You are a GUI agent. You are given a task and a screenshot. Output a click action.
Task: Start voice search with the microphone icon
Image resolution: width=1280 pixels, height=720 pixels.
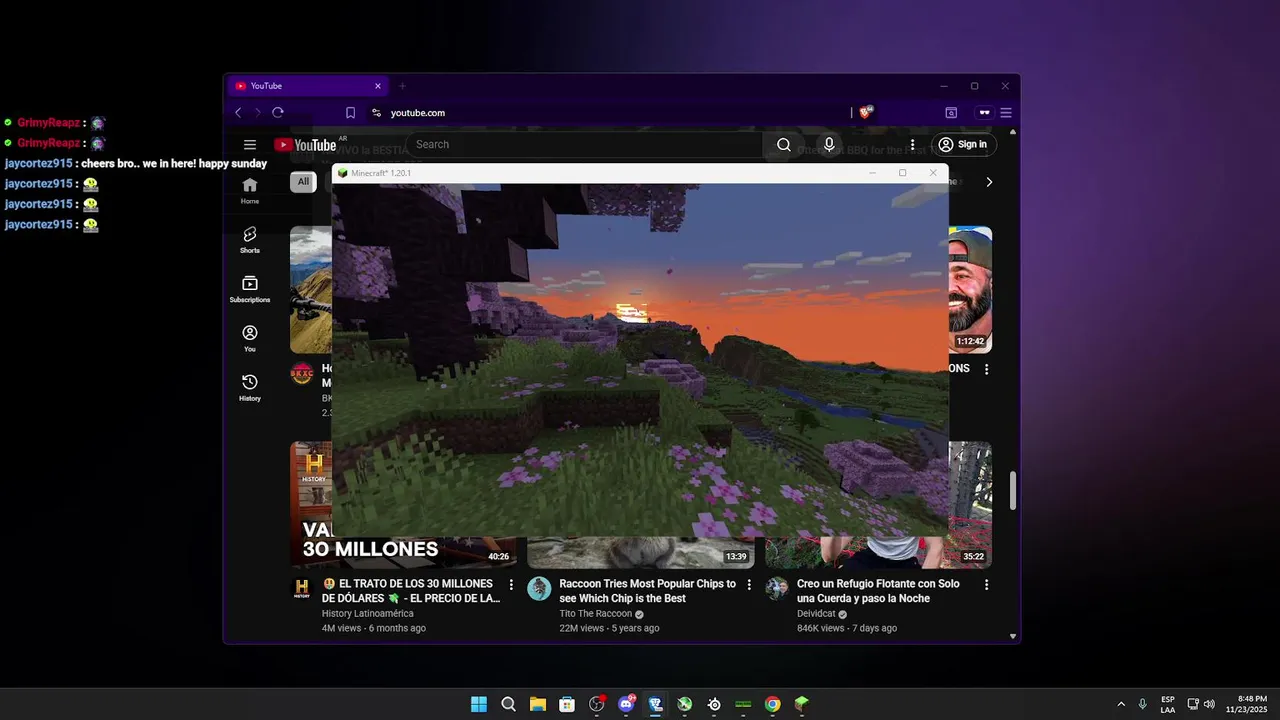(x=829, y=145)
